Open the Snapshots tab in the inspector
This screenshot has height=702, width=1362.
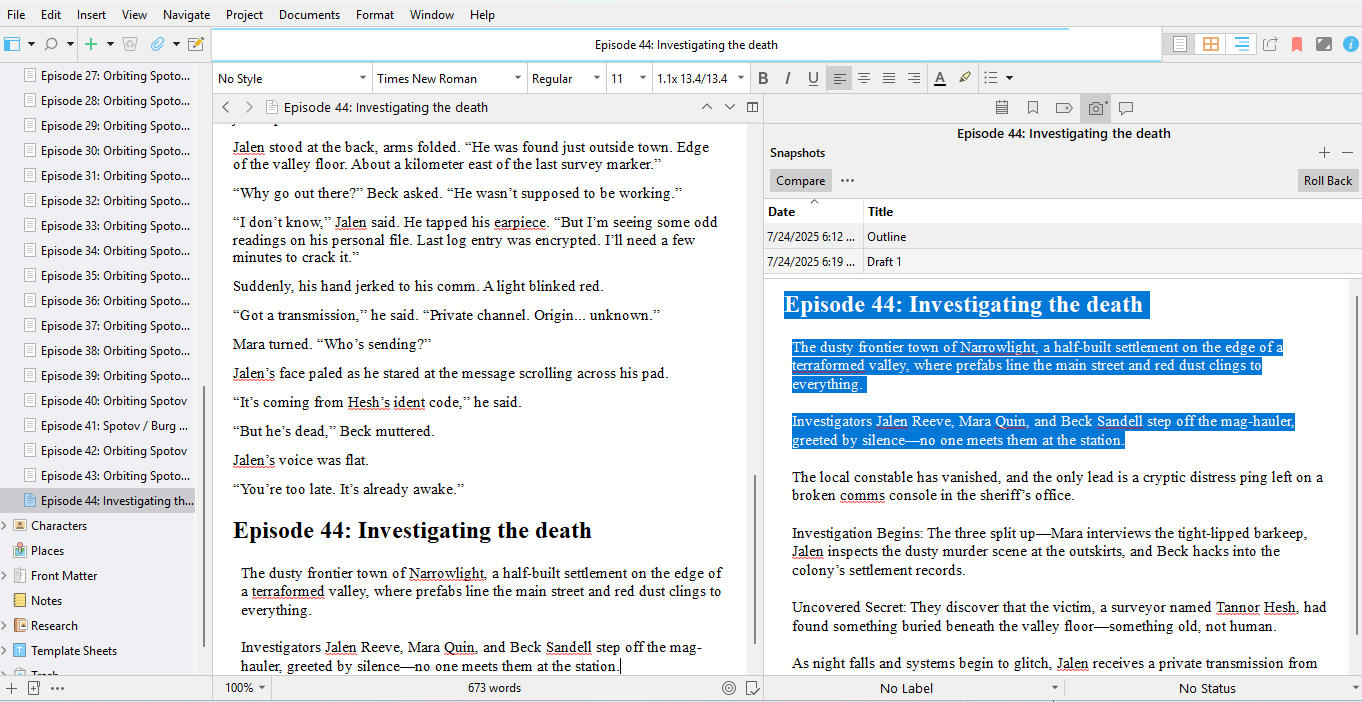tap(1096, 108)
